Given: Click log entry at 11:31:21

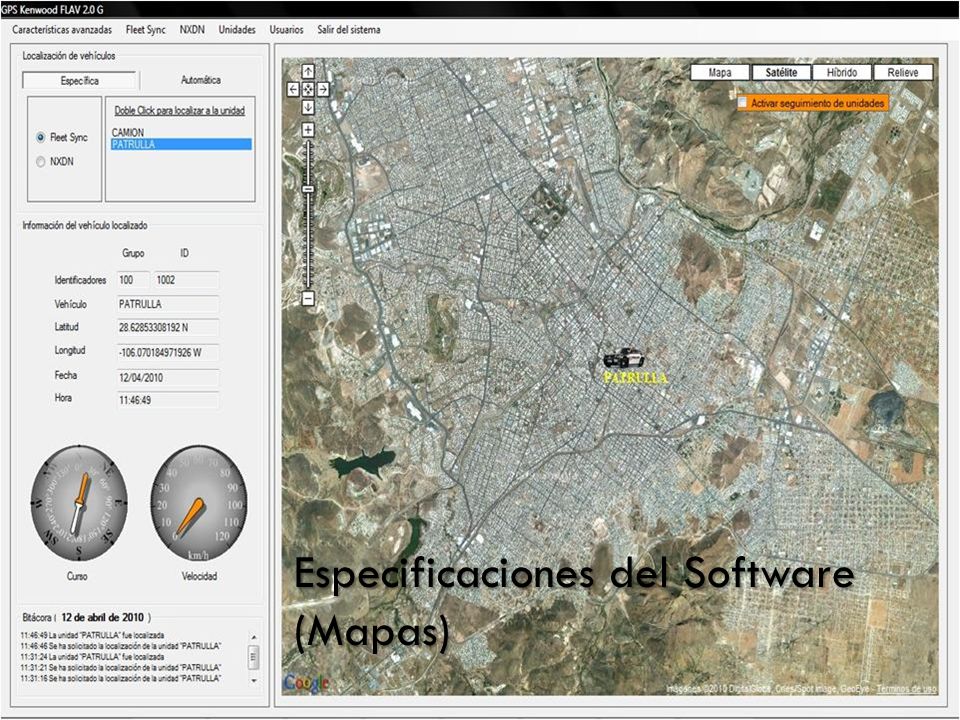Looking at the screenshot, I should click(121, 667).
